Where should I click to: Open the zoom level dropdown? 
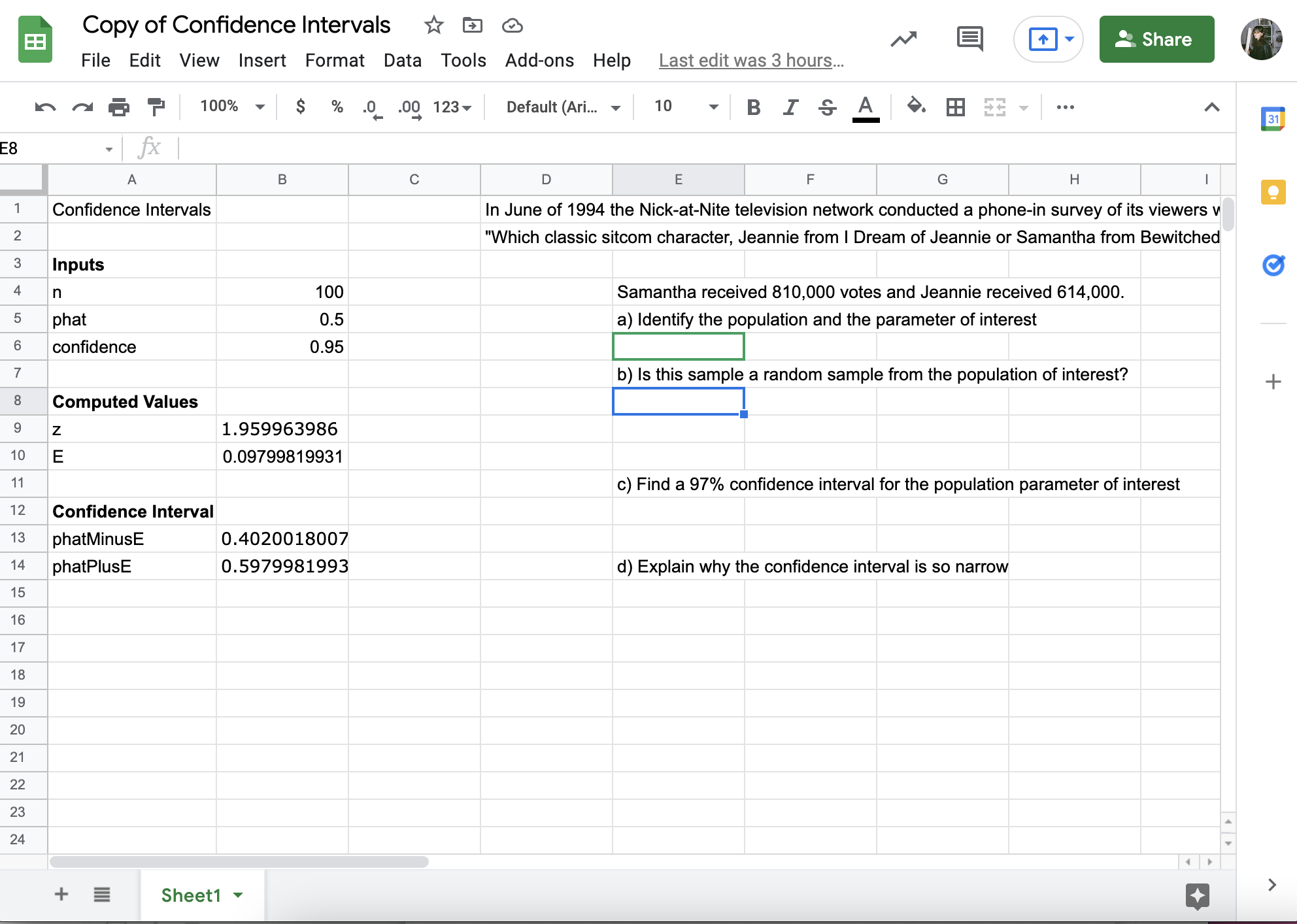[231, 107]
